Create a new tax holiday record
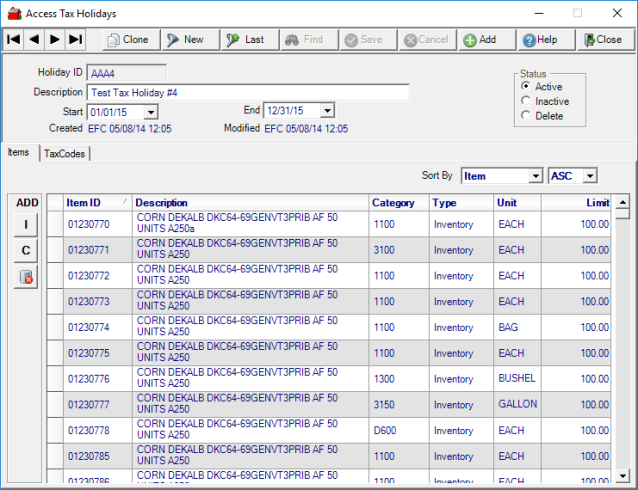The image size is (638, 490). pos(185,39)
